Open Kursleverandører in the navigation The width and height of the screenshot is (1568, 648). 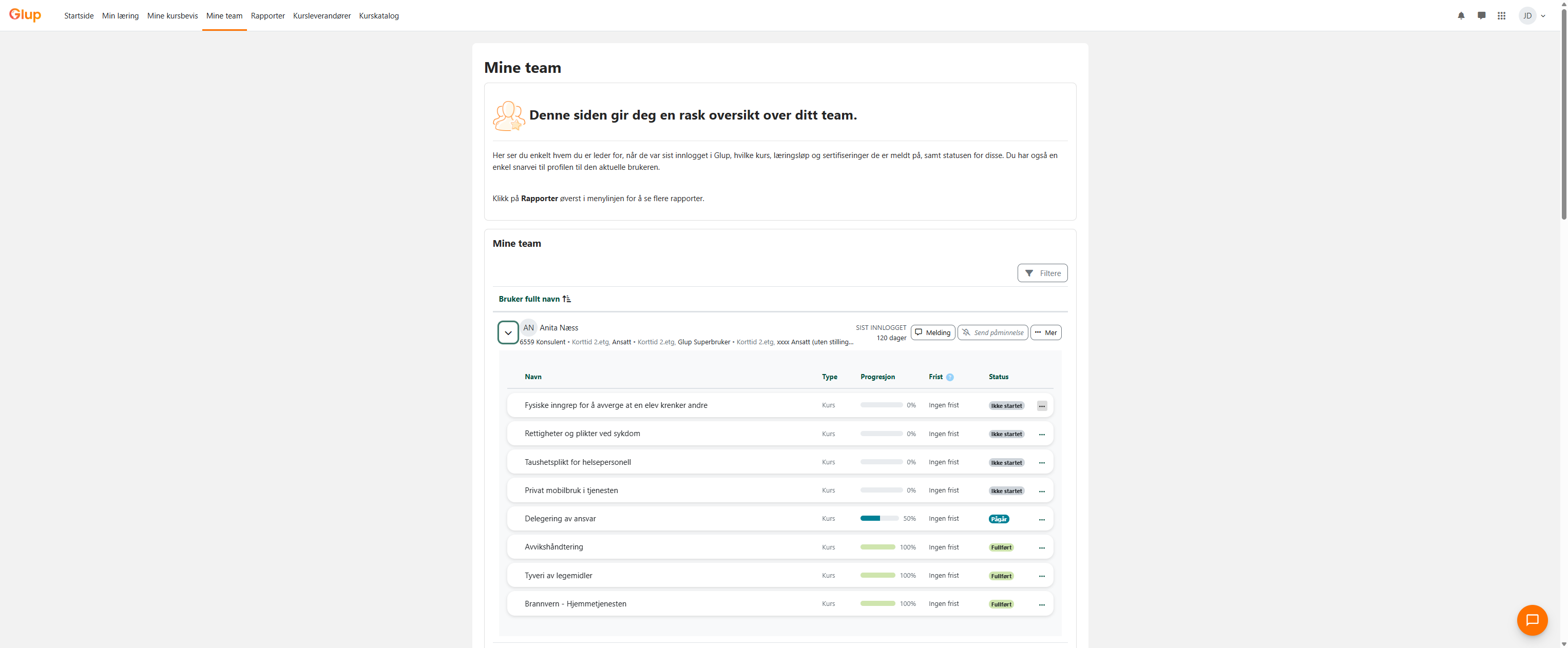[322, 16]
